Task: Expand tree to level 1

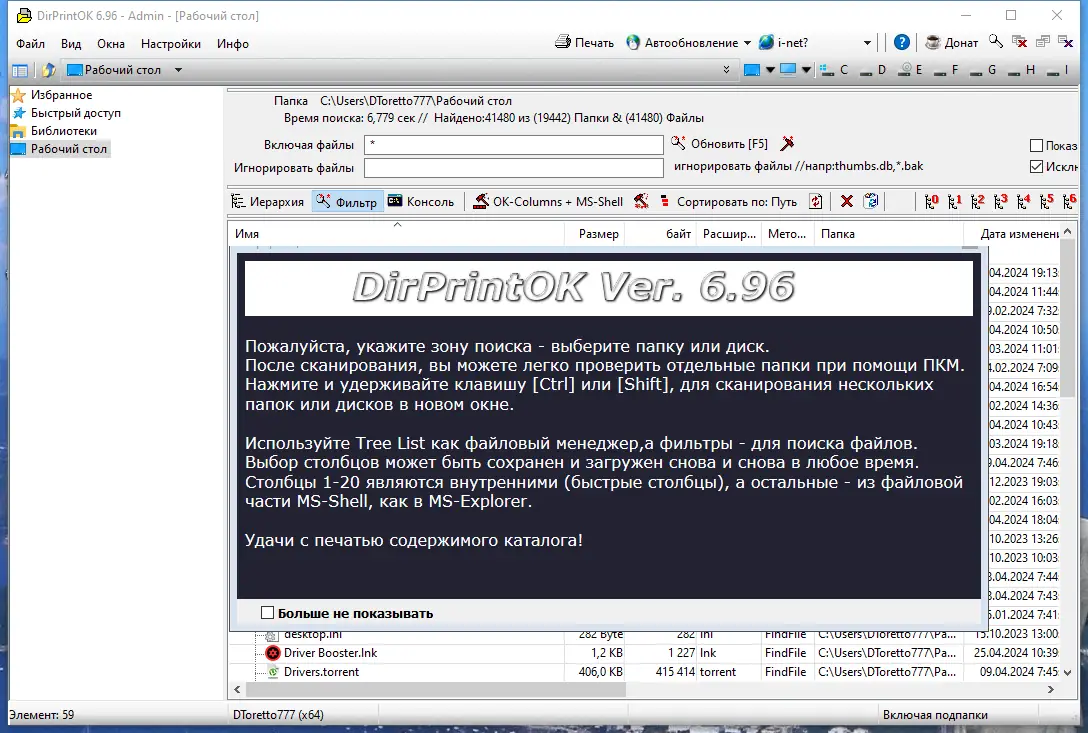Action: [955, 201]
